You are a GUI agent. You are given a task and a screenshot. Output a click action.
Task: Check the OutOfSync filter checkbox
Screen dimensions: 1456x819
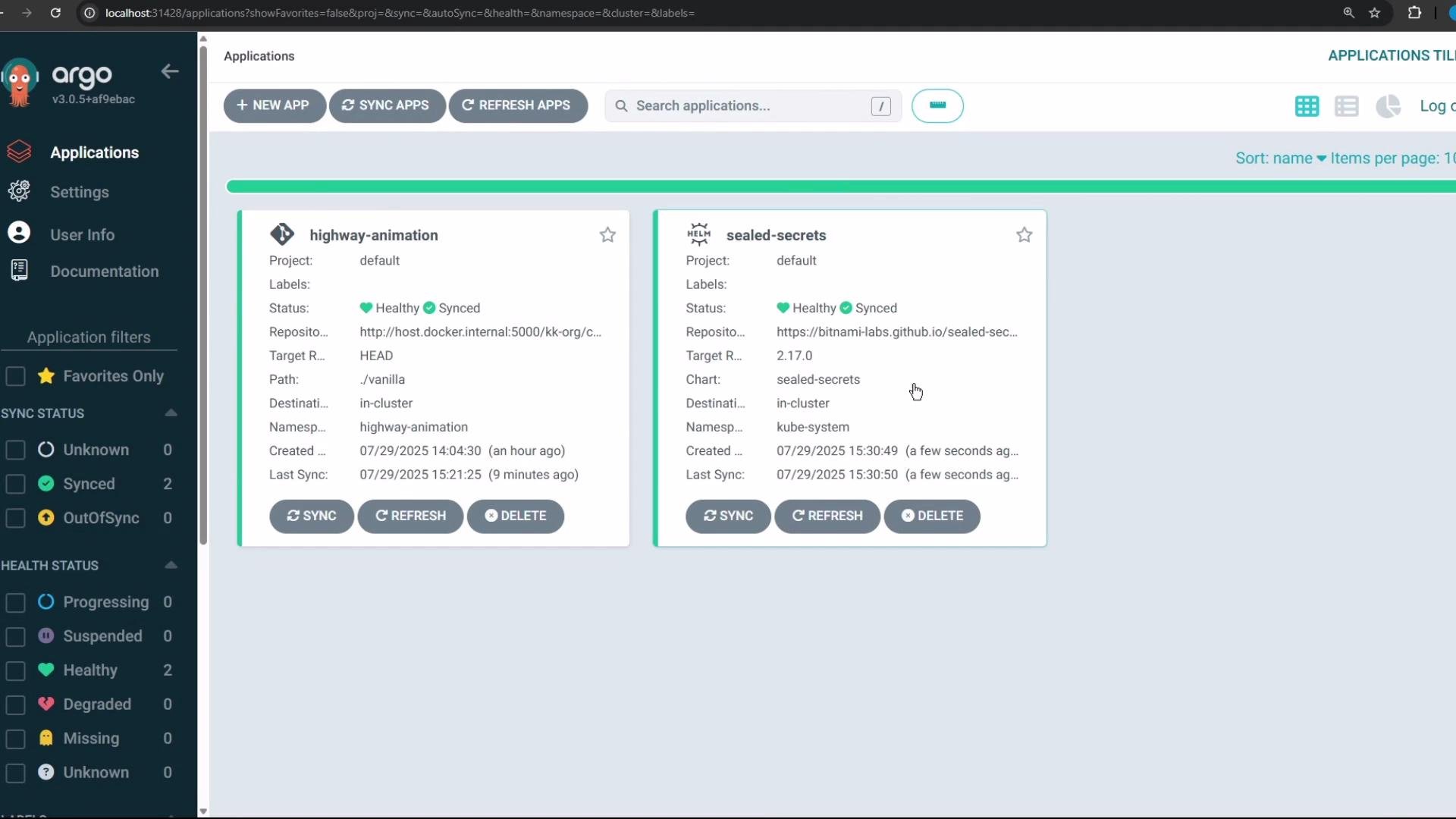[16, 518]
